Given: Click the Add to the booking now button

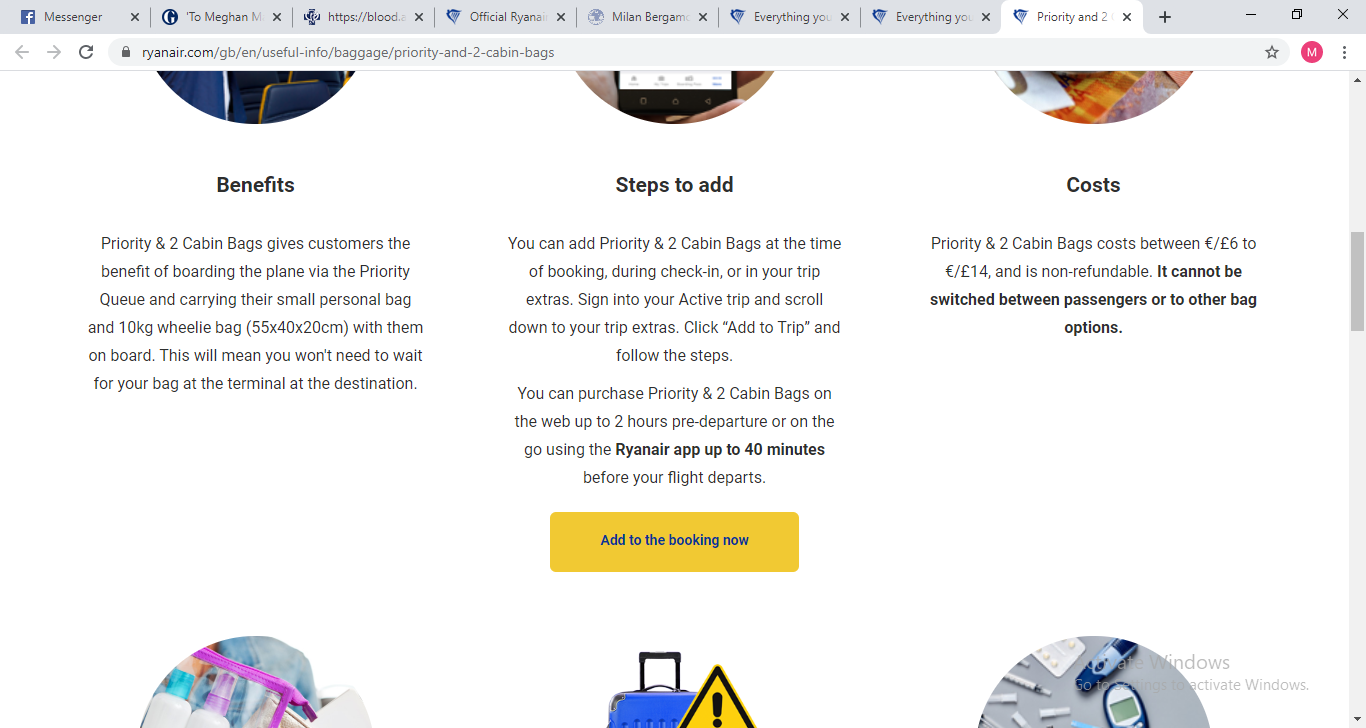Looking at the screenshot, I should tap(674, 541).
